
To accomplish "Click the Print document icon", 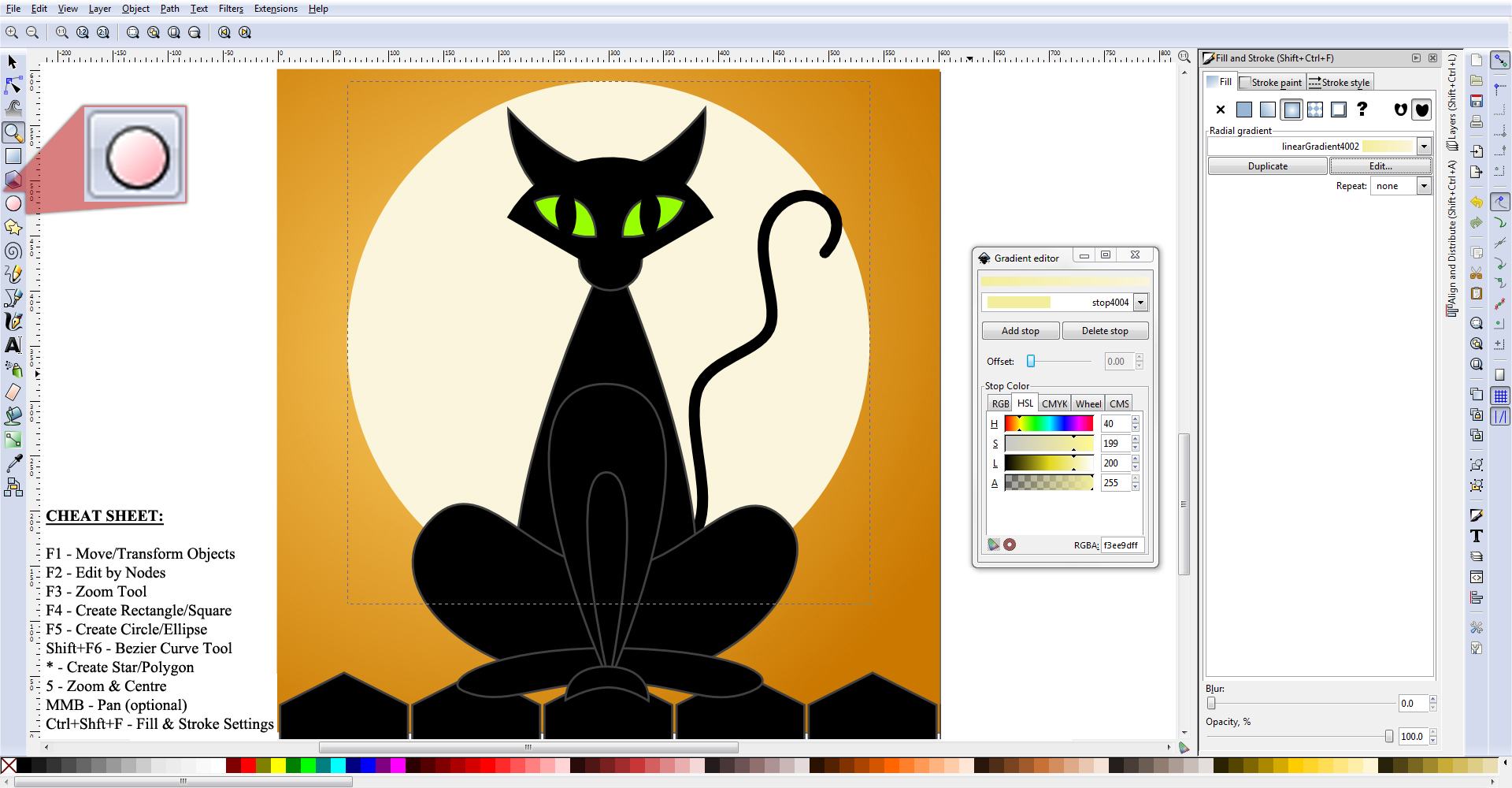I will click(1477, 121).
